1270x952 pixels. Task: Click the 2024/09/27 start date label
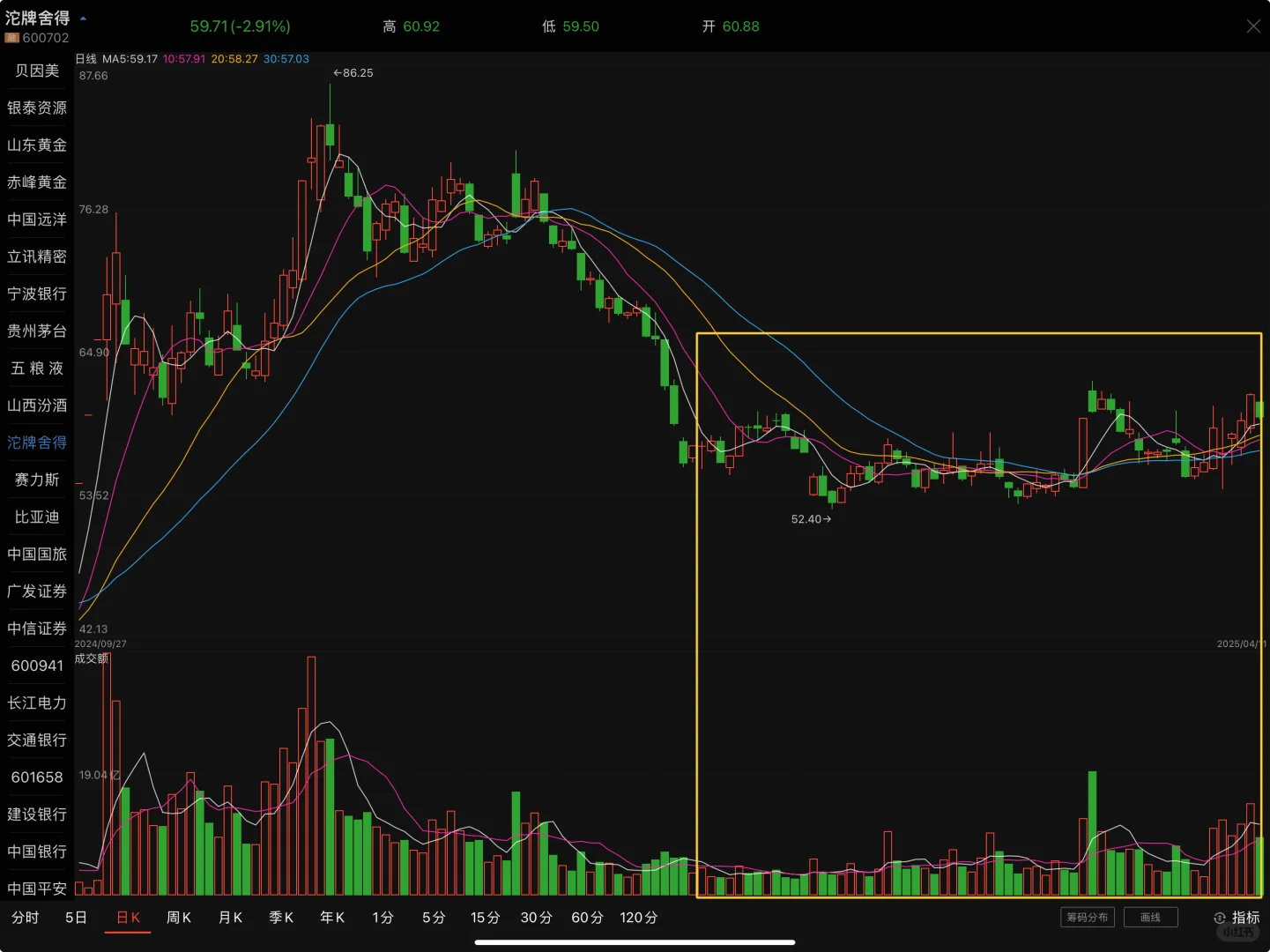(100, 644)
